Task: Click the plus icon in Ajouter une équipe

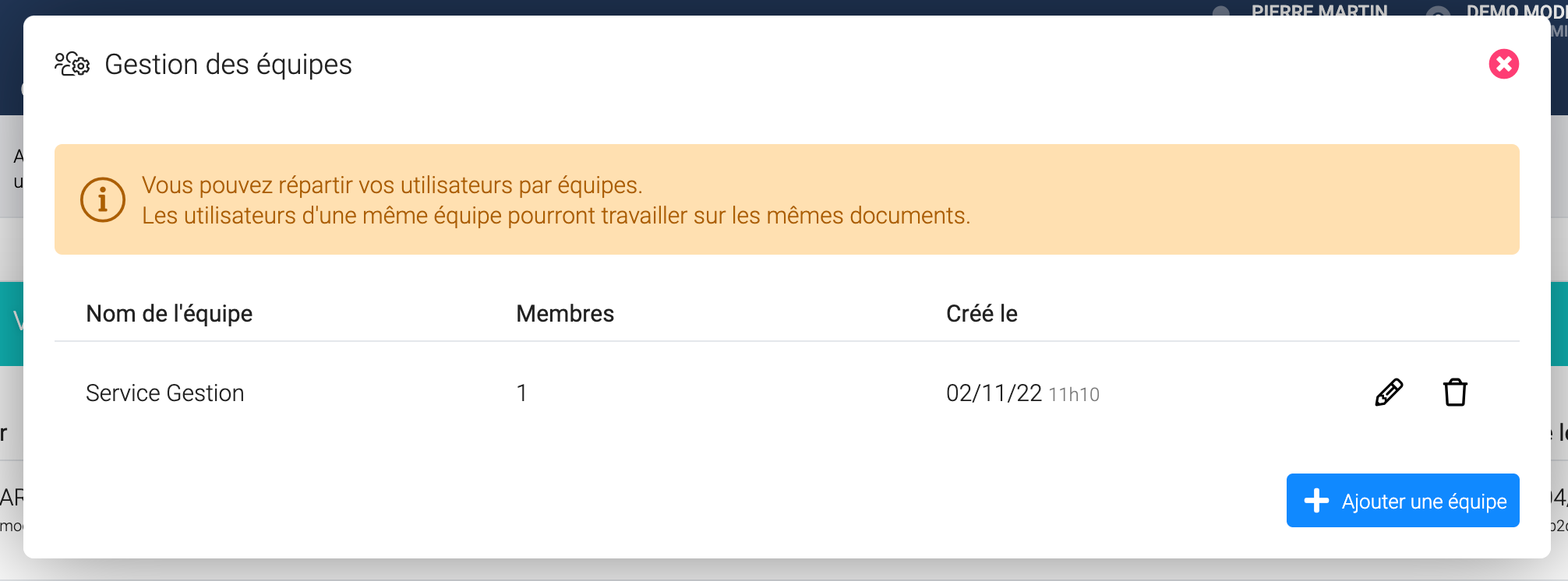Action: click(x=1316, y=501)
